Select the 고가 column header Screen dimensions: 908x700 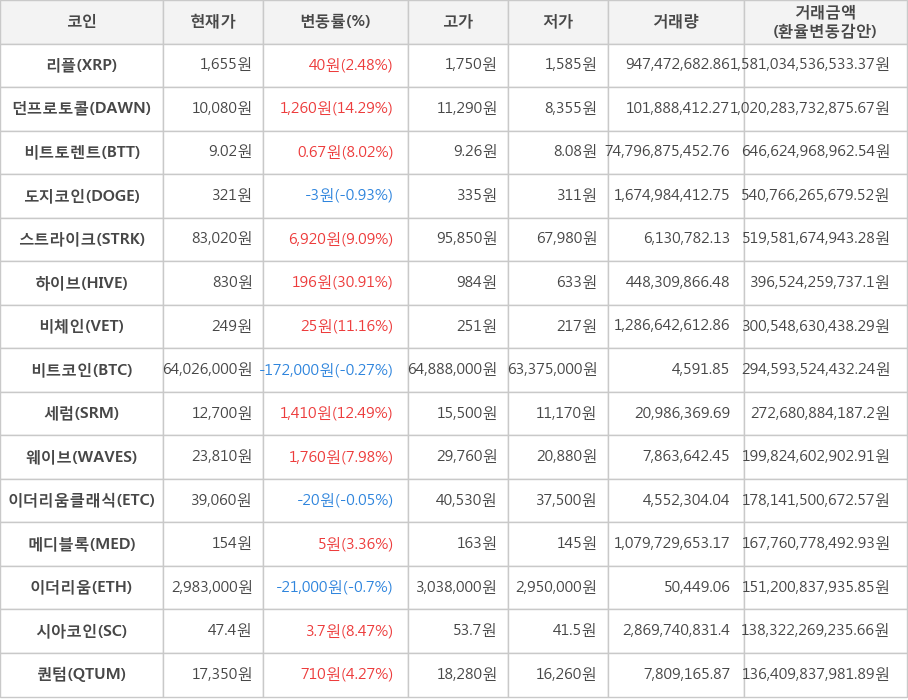click(458, 22)
